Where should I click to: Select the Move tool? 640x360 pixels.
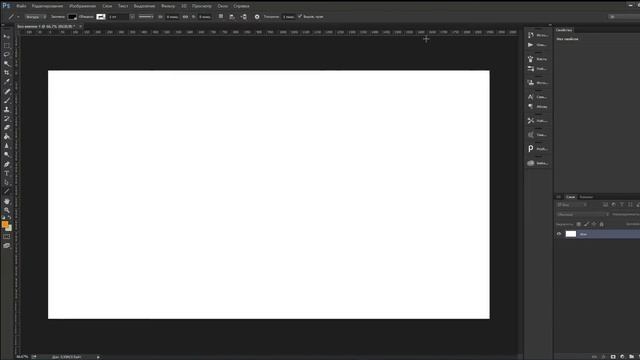(x=7, y=37)
